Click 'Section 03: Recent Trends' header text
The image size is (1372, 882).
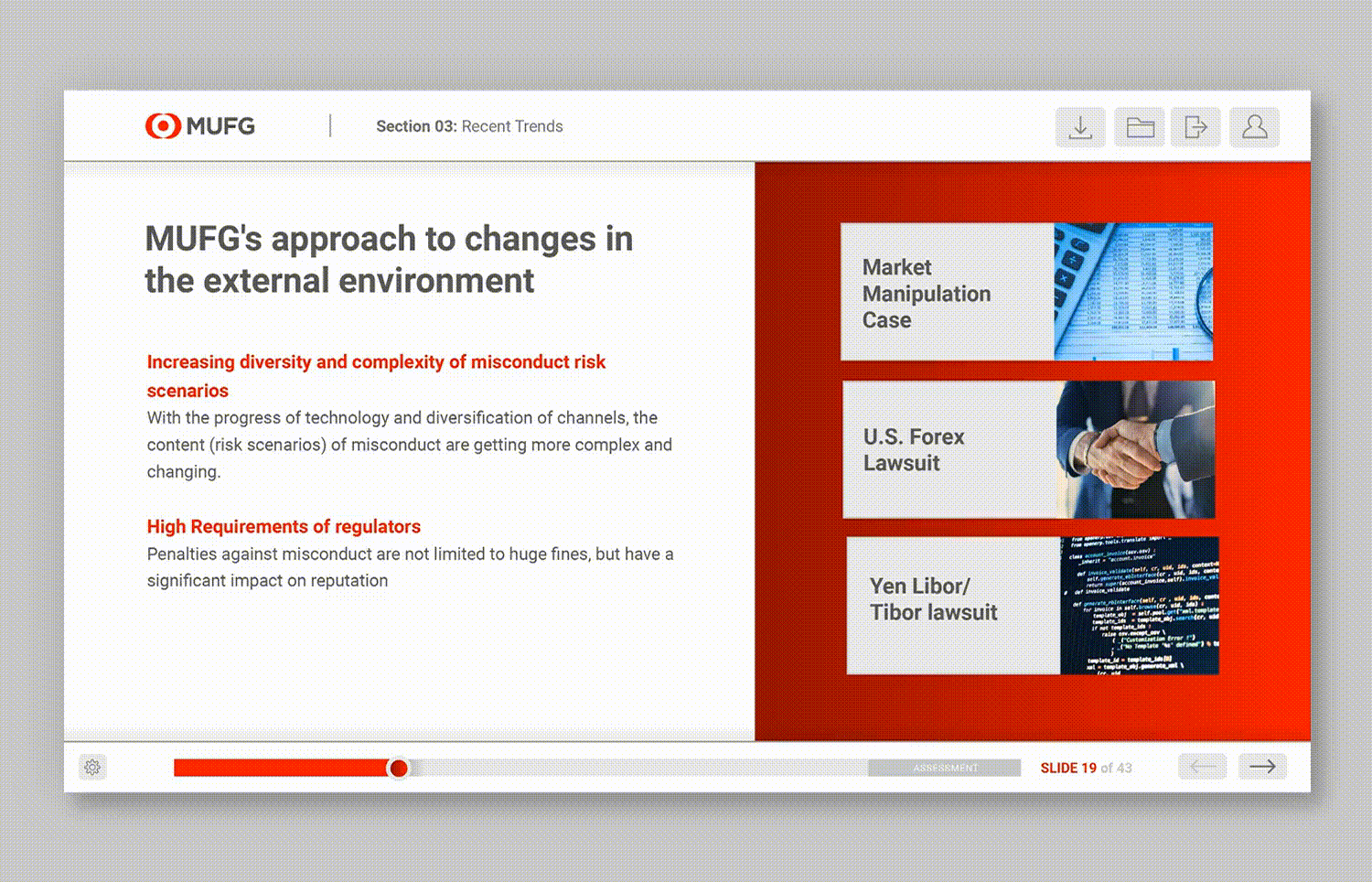[x=469, y=126]
